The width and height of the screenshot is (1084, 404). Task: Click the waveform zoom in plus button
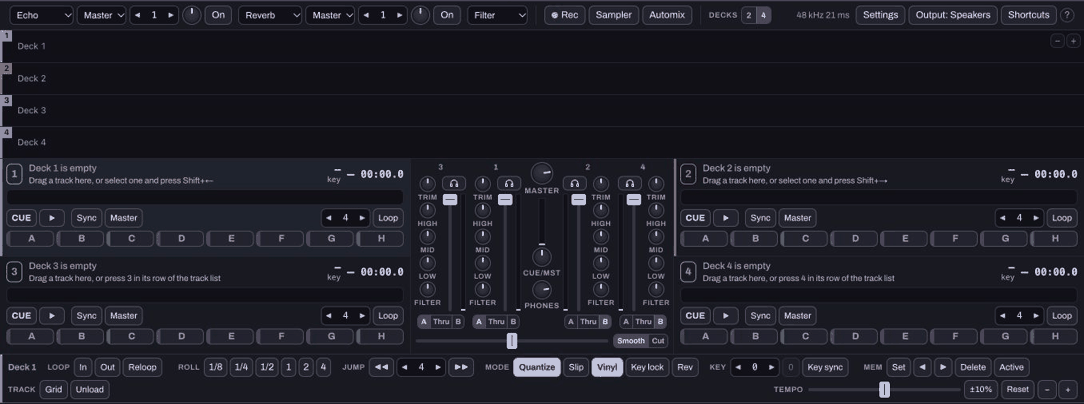[1072, 41]
